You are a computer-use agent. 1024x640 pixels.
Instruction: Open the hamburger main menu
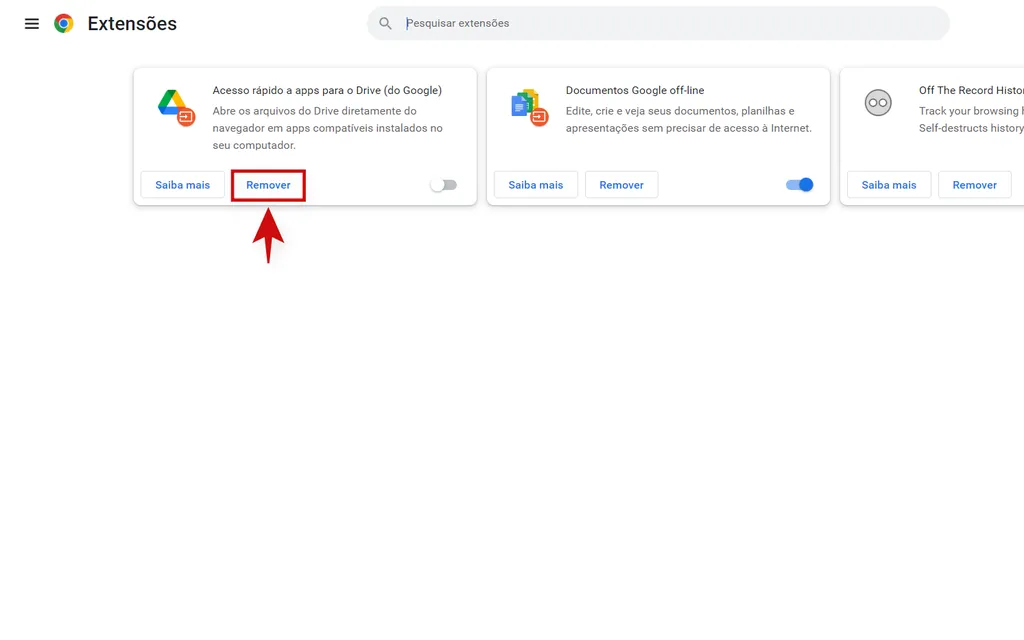(31, 24)
